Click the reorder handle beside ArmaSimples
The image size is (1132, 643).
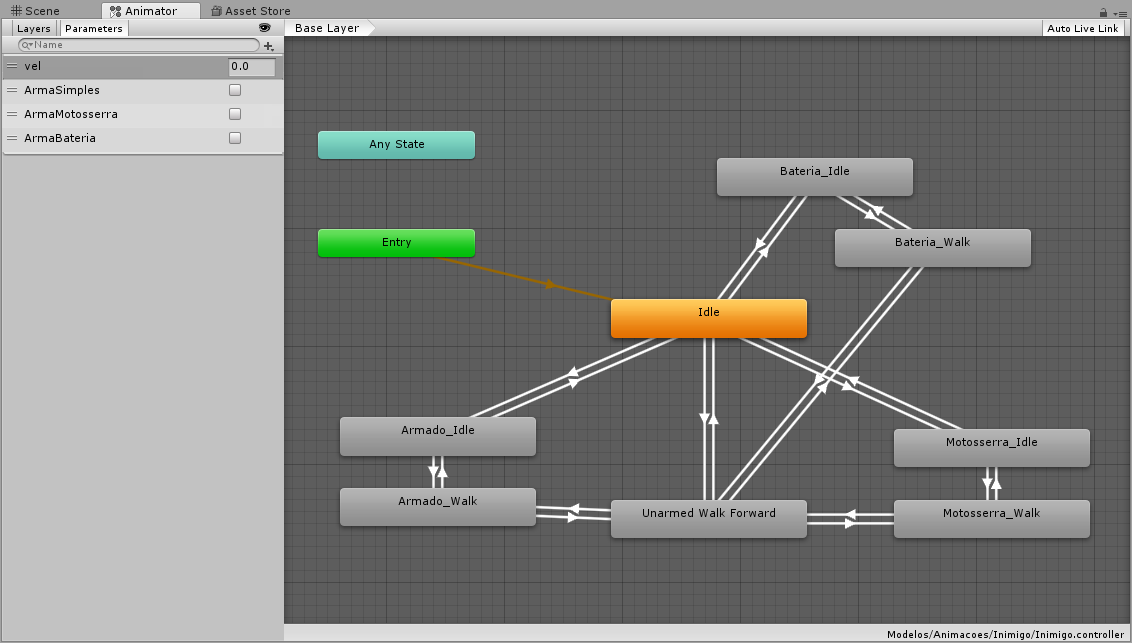pyautogui.click(x=12, y=90)
